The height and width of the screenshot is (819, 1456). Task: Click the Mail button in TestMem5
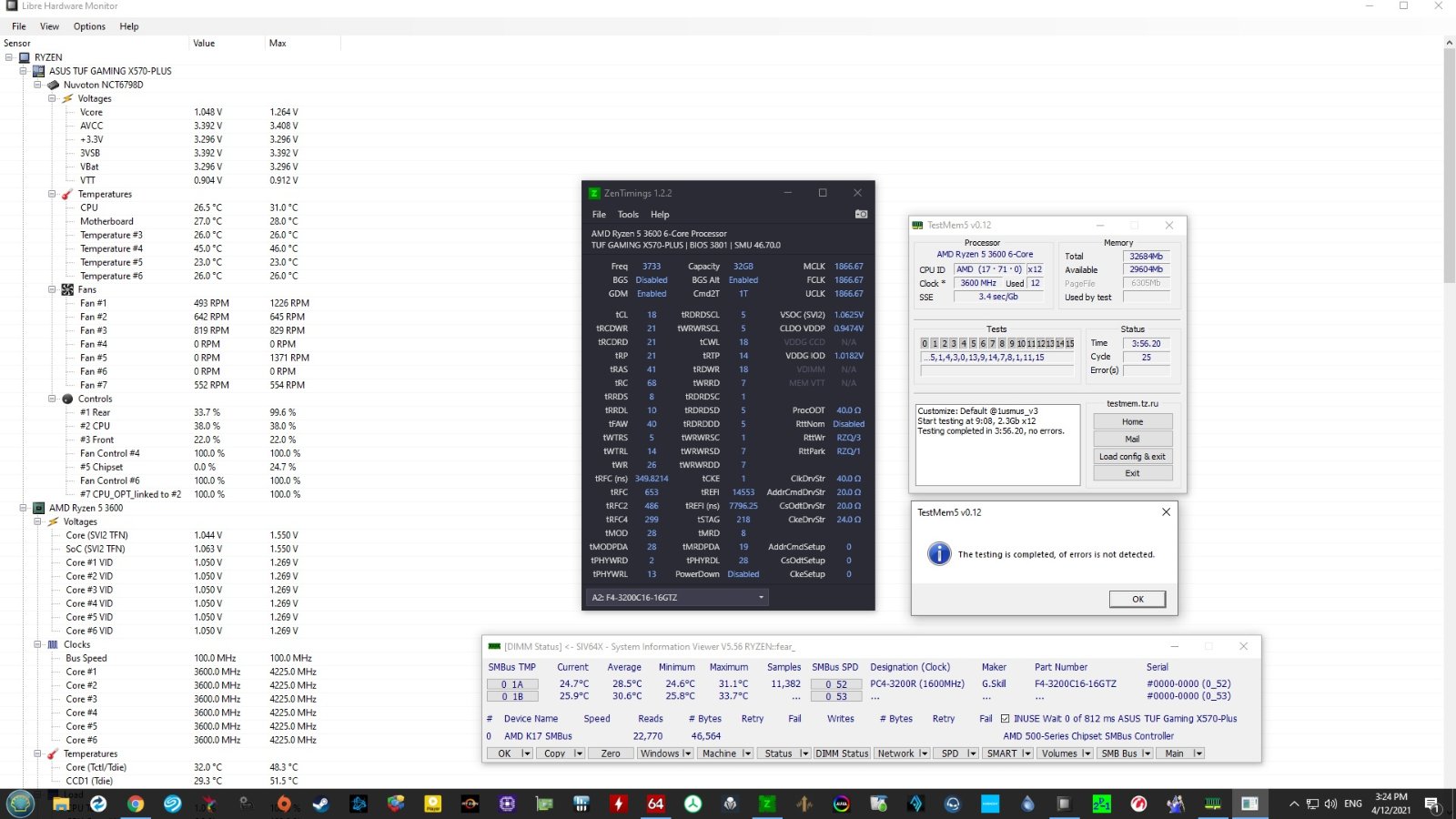point(1132,439)
